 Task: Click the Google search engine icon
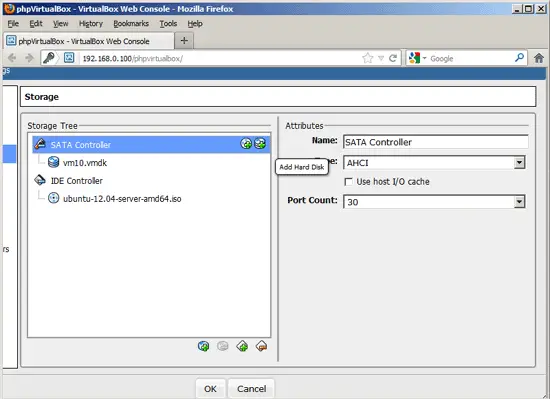(x=415, y=58)
